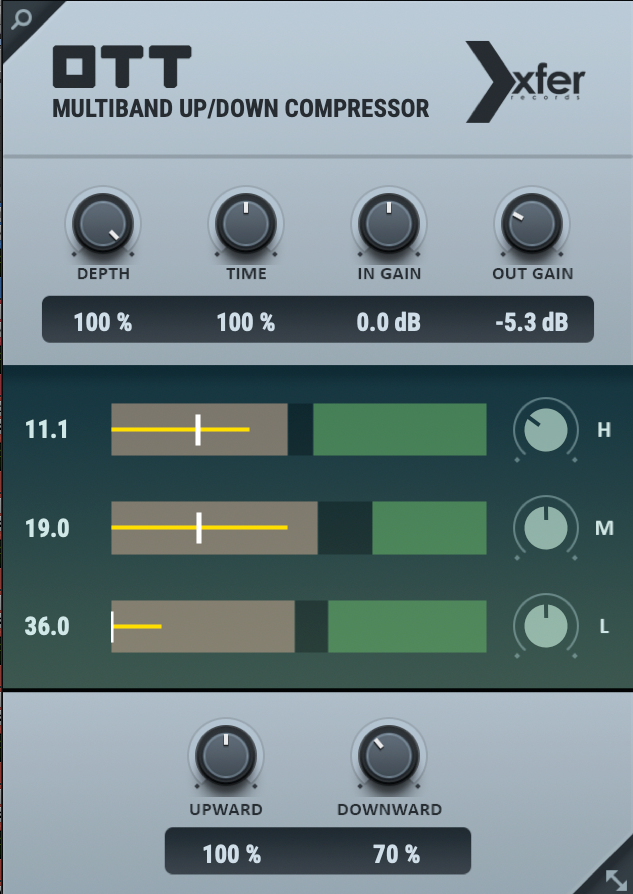Click the high band value 11.1
The width and height of the screenshot is (633, 894).
coord(47,430)
